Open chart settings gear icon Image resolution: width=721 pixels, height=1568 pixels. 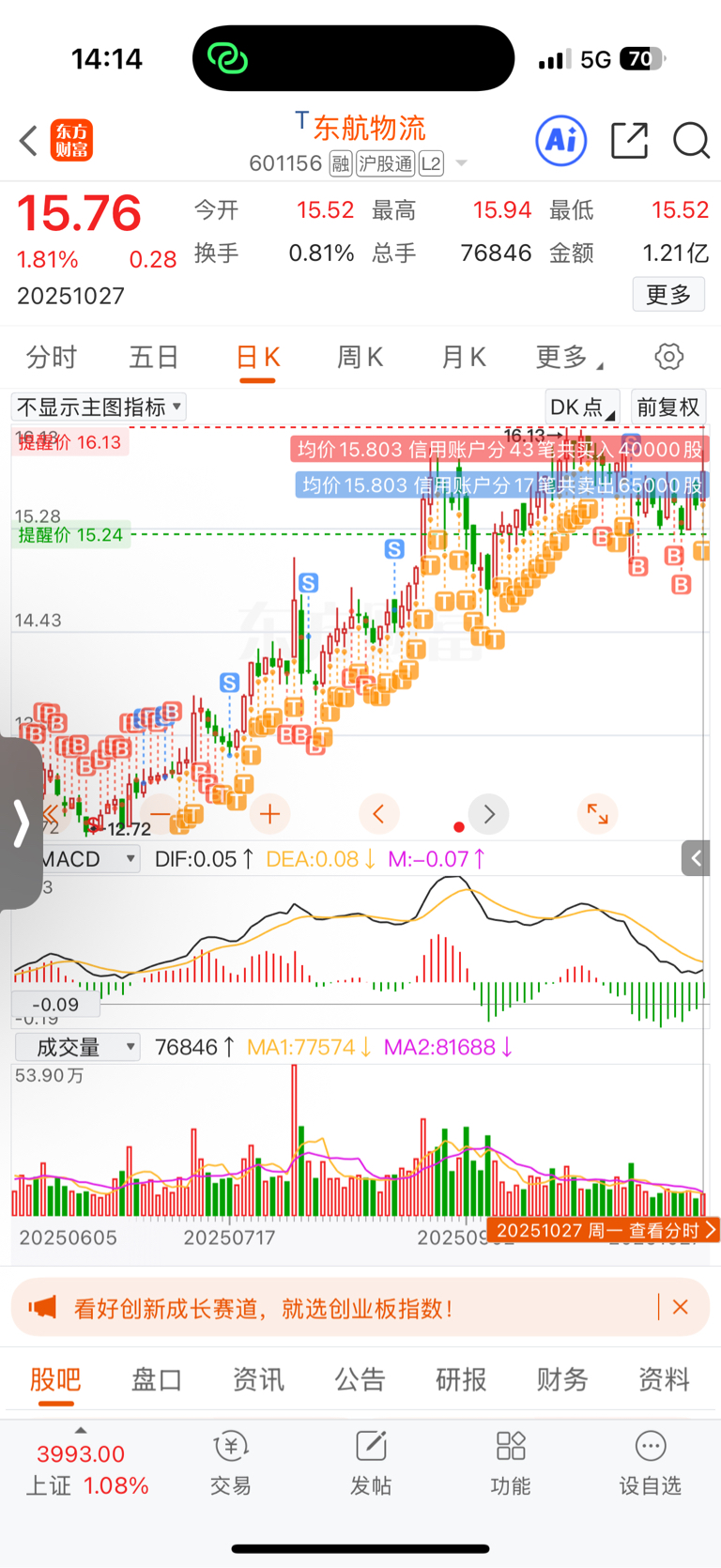[x=668, y=357]
